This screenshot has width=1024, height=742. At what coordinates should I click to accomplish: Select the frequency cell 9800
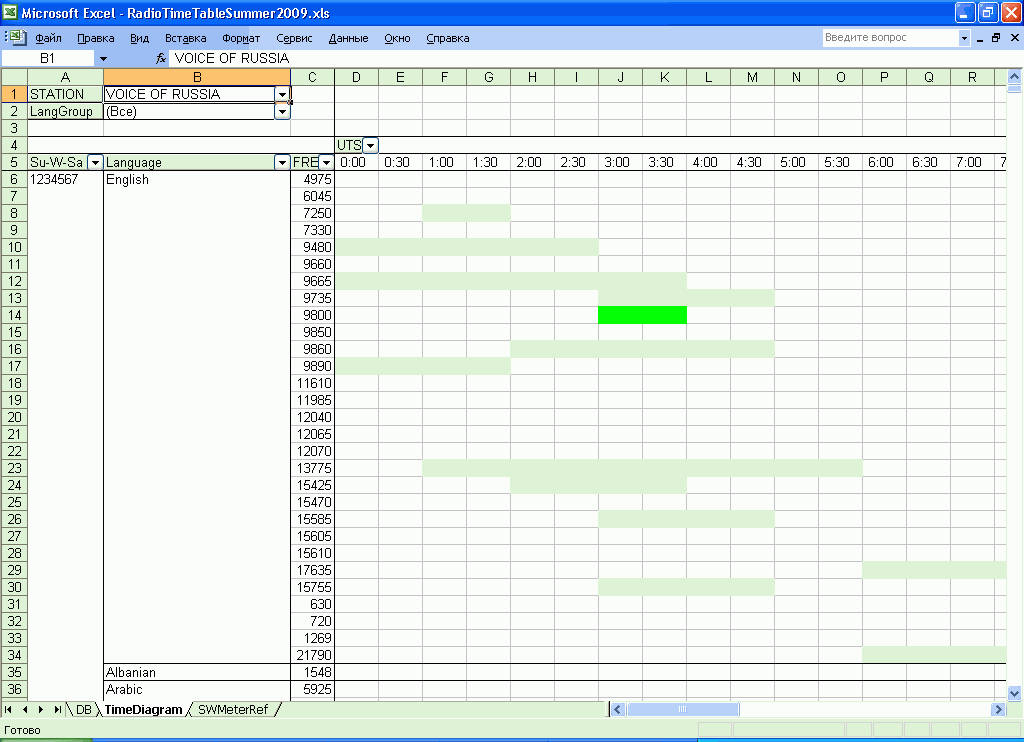point(312,315)
